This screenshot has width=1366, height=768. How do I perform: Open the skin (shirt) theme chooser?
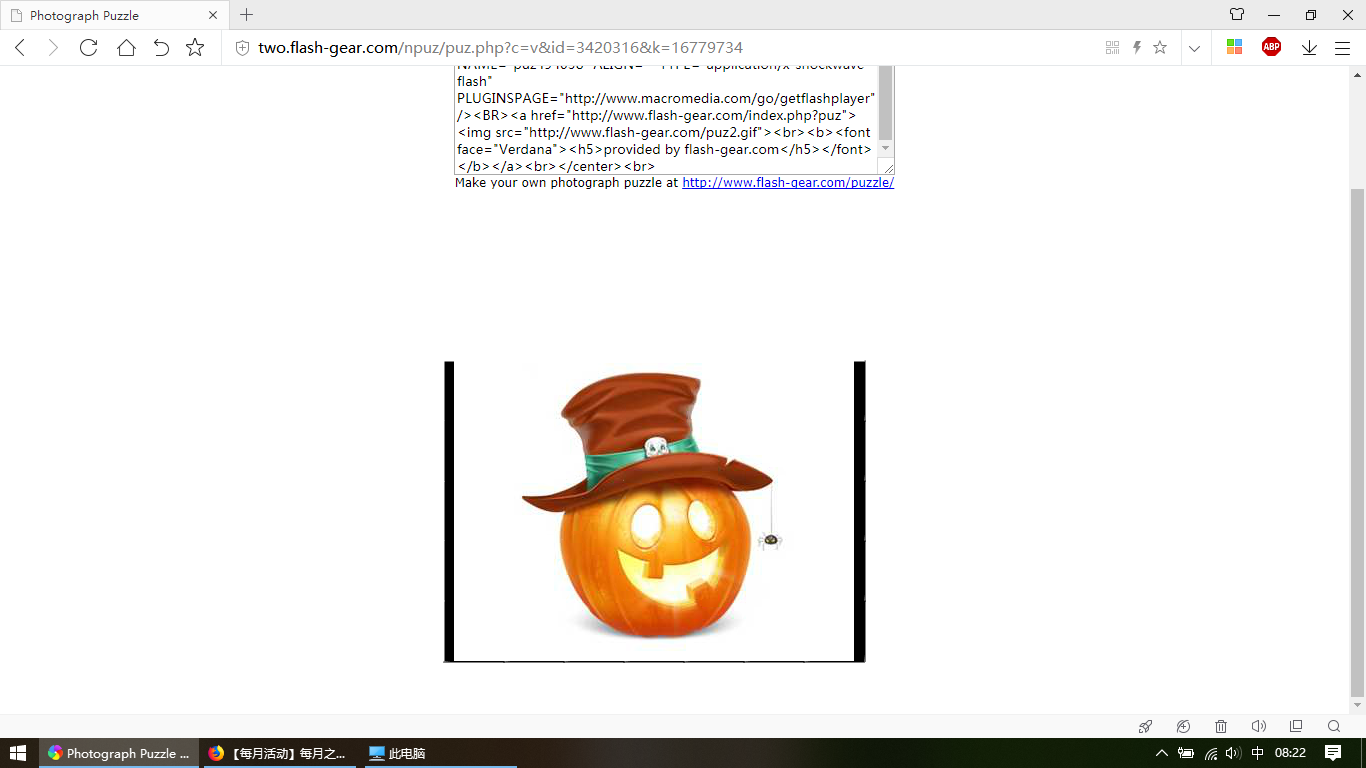point(1237,15)
